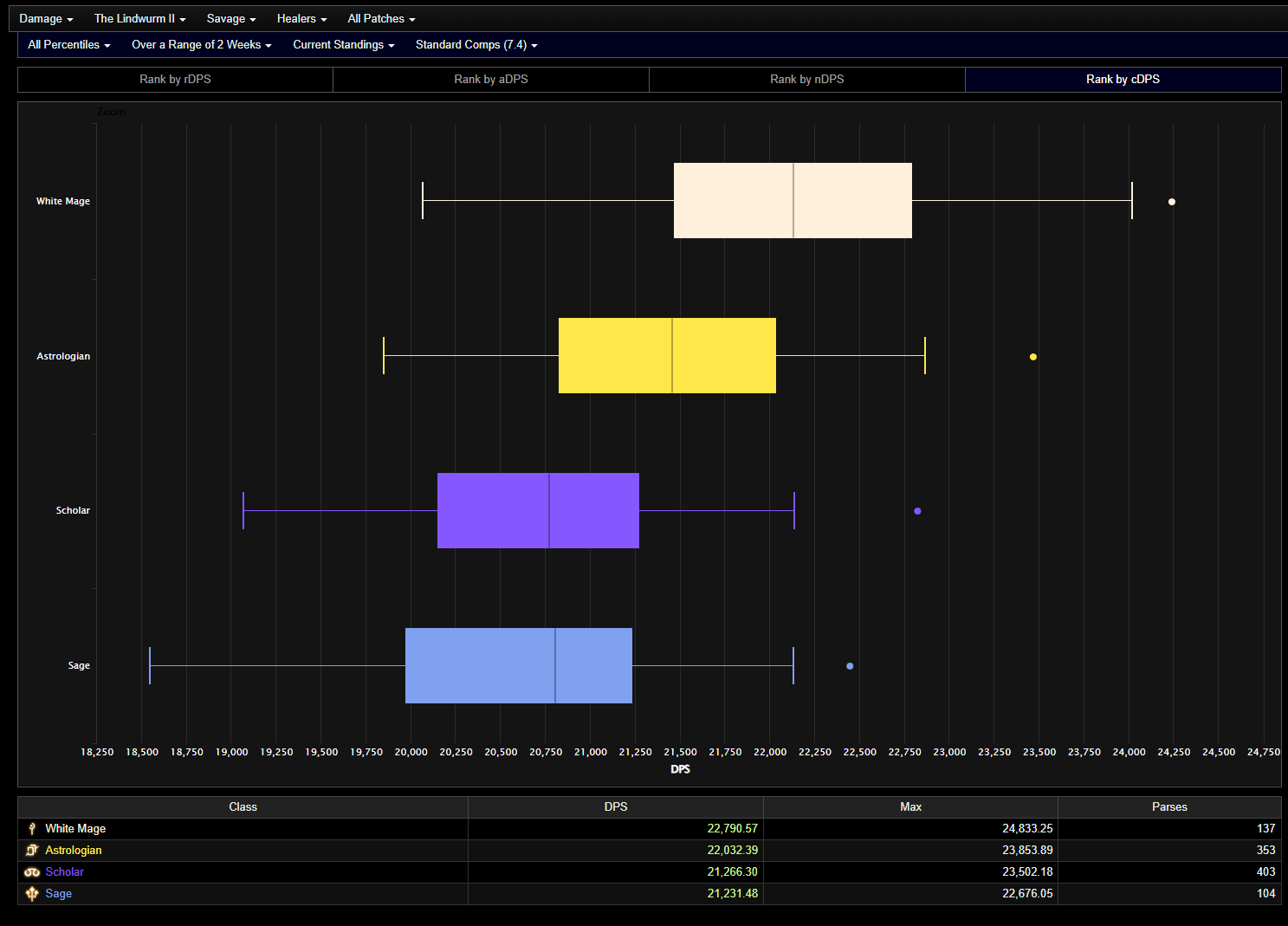Click the Astrologian class icon
The image size is (1288, 926).
(x=32, y=851)
